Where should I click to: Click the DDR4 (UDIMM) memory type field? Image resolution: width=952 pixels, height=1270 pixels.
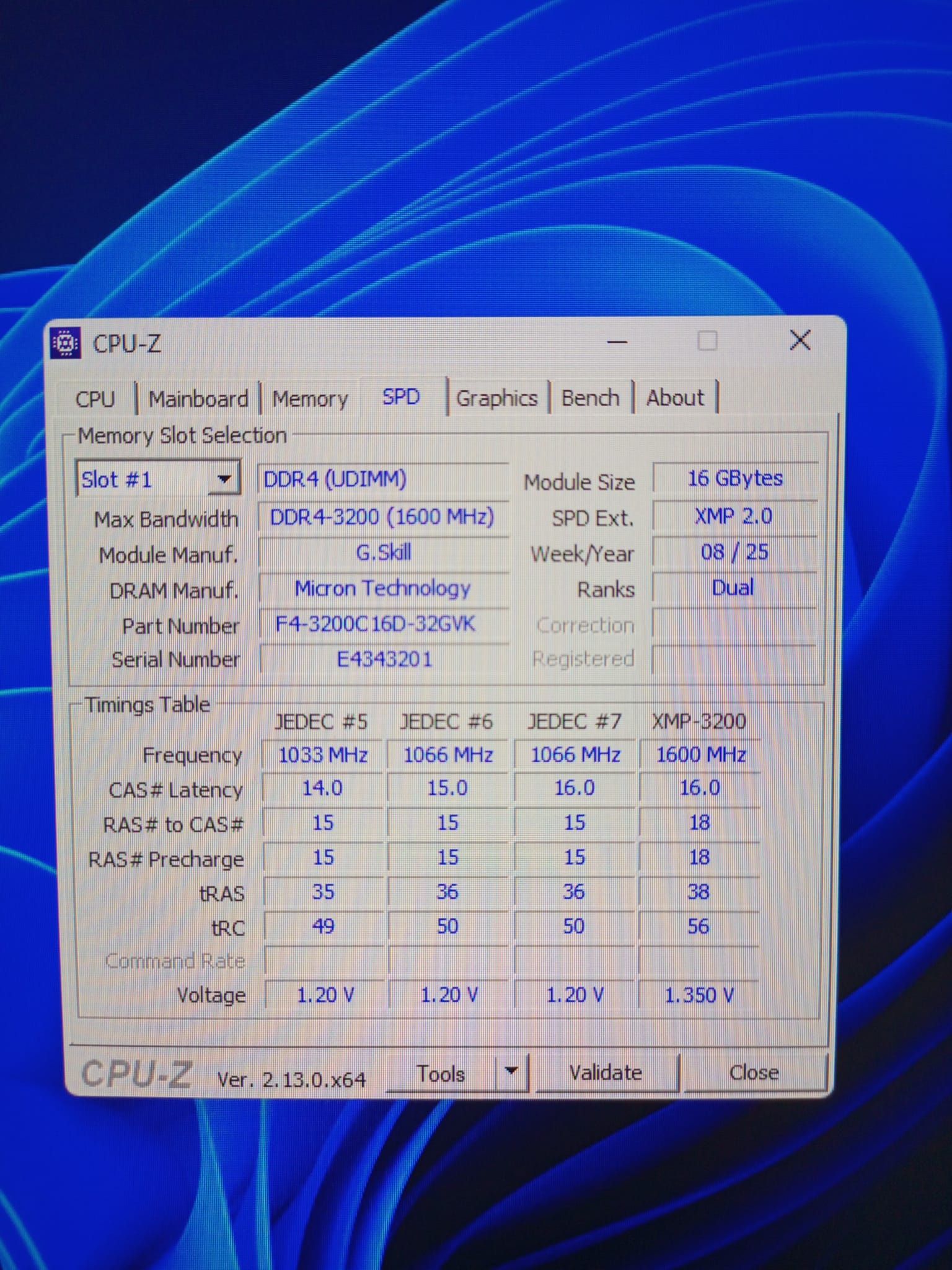(383, 479)
